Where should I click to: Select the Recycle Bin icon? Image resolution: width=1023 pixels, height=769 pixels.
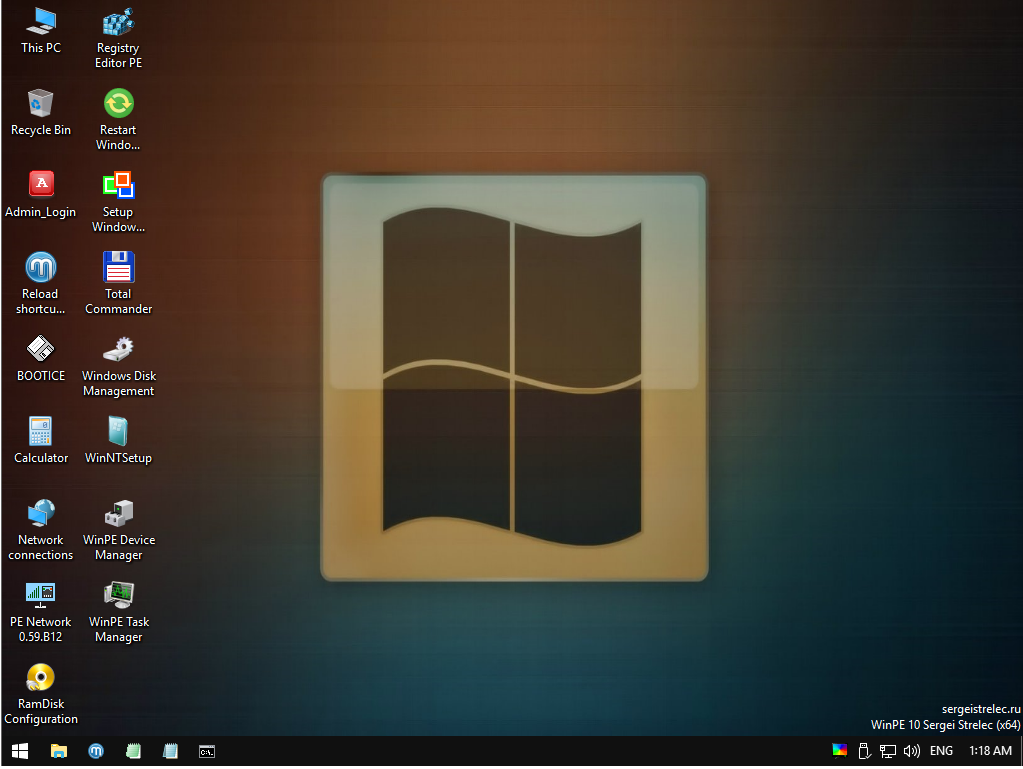40,104
